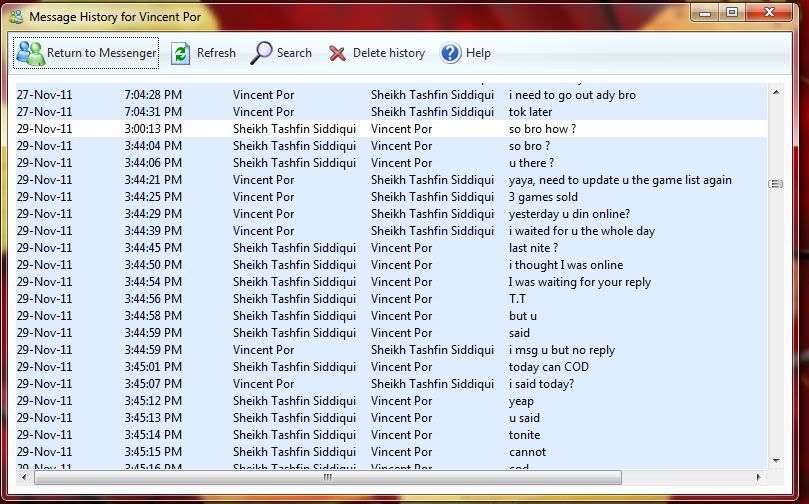The width and height of the screenshot is (809, 504).
Task: Click the green Refresh arrows icon
Action: click(x=181, y=53)
